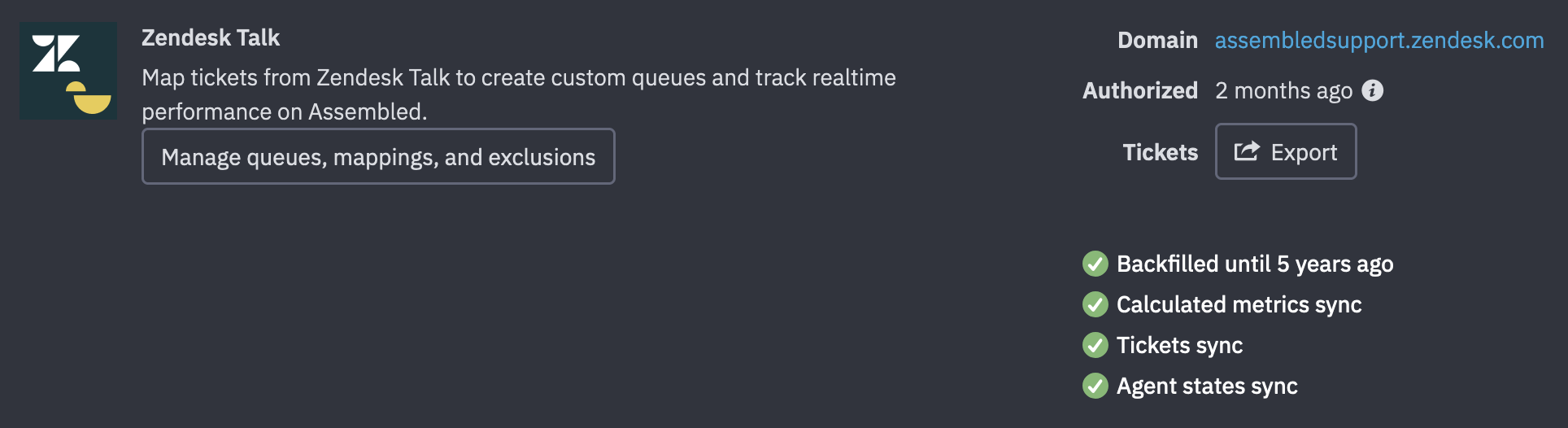
Task: Click the Zendesk Talk logo icon
Action: click(x=68, y=71)
